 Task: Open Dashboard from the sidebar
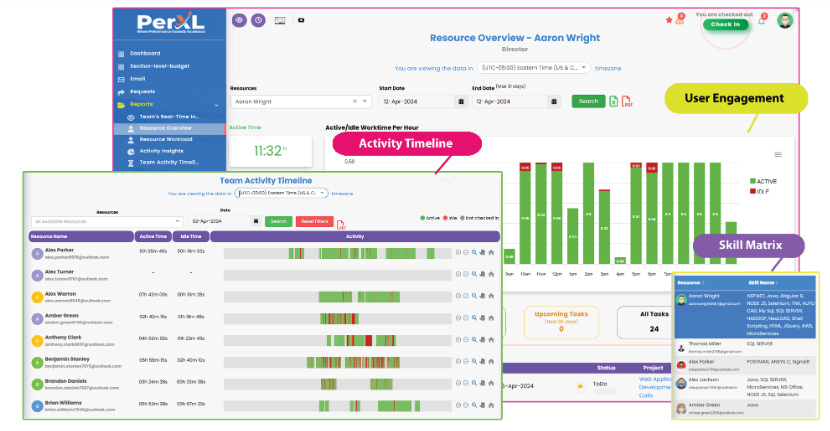[145, 52]
